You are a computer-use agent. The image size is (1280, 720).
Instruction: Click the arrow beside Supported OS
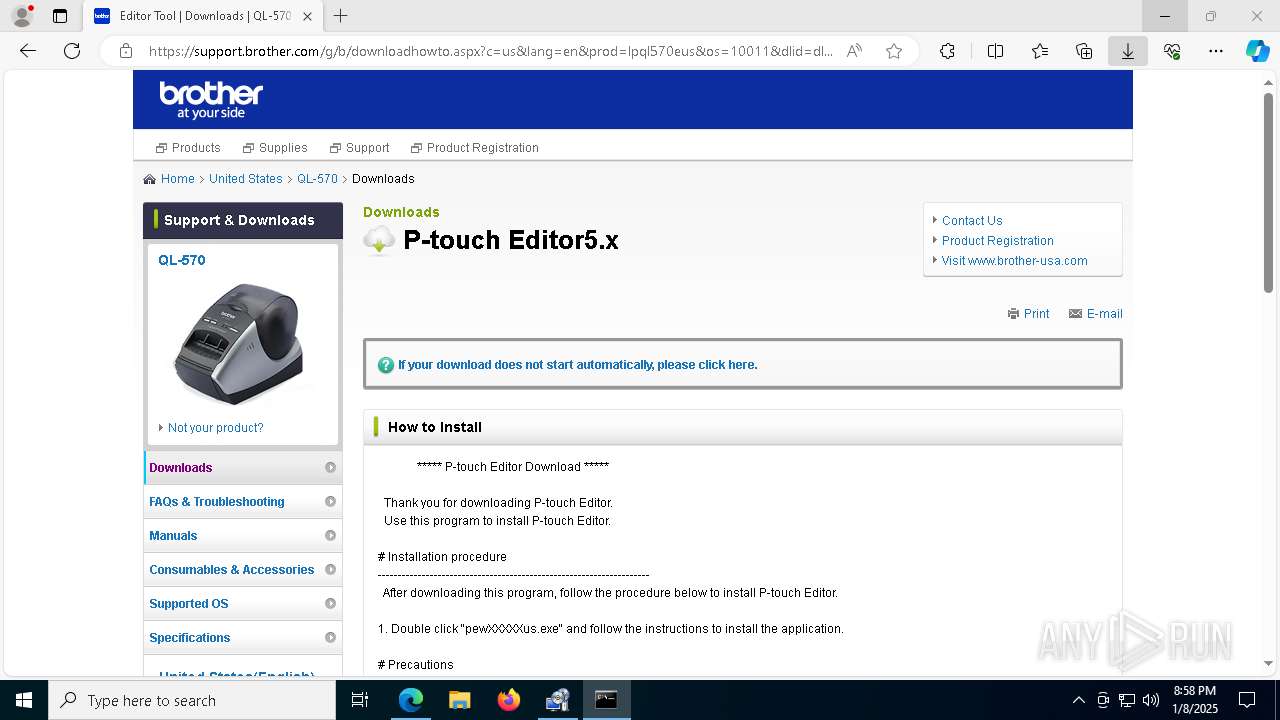coord(330,604)
